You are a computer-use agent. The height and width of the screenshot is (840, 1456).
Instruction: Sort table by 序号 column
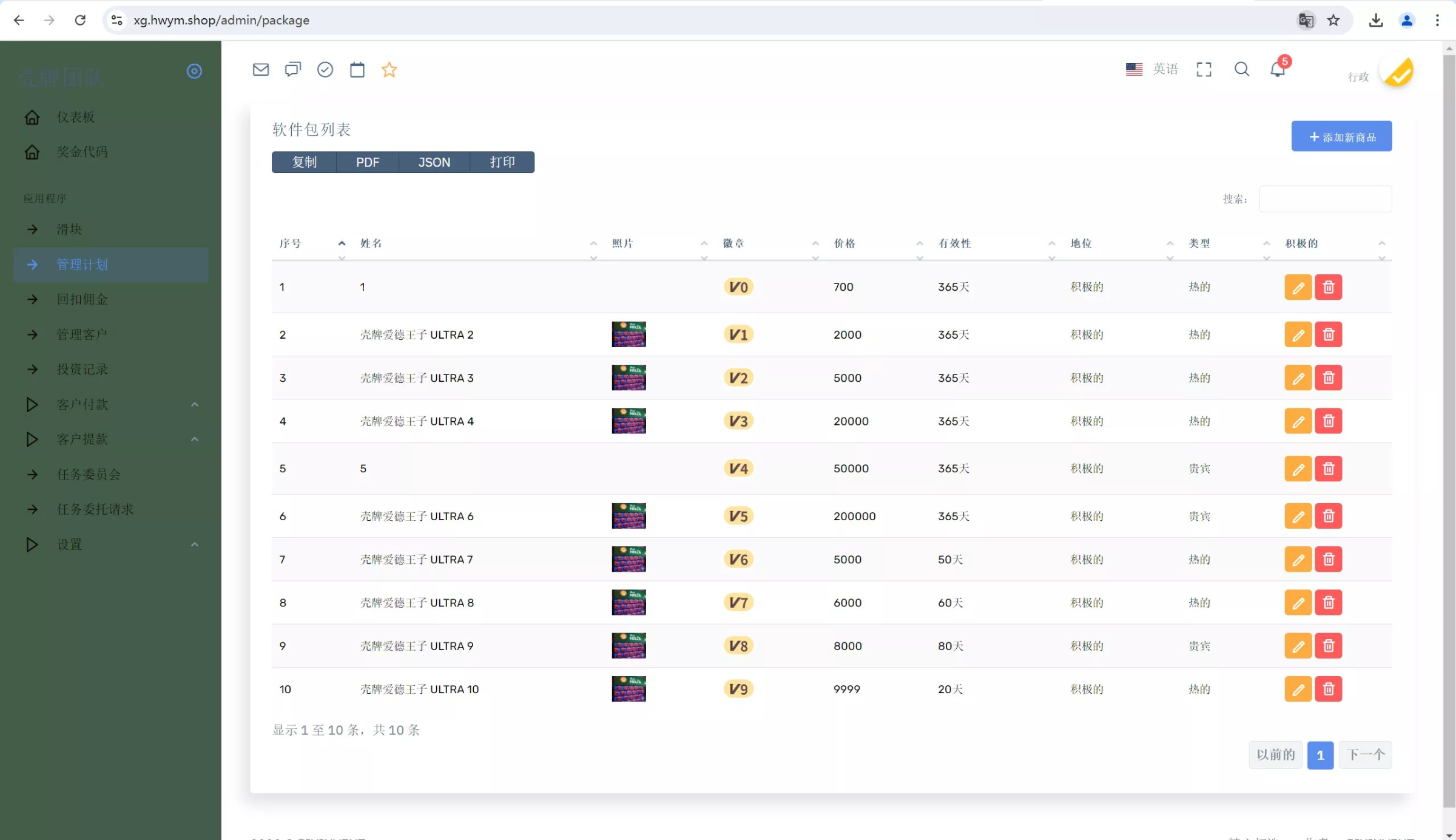(x=290, y=243)
